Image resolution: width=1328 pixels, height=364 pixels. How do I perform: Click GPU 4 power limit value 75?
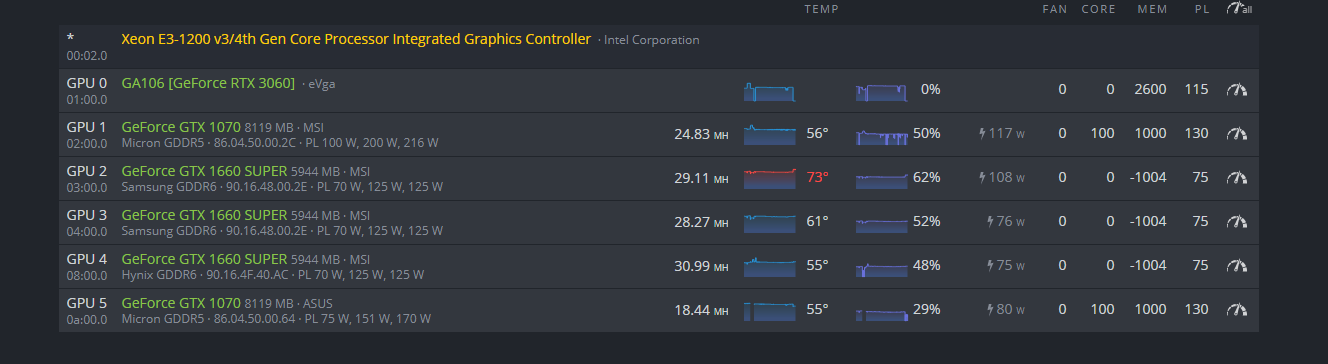pyautogui.click(x=1200, y=265)
